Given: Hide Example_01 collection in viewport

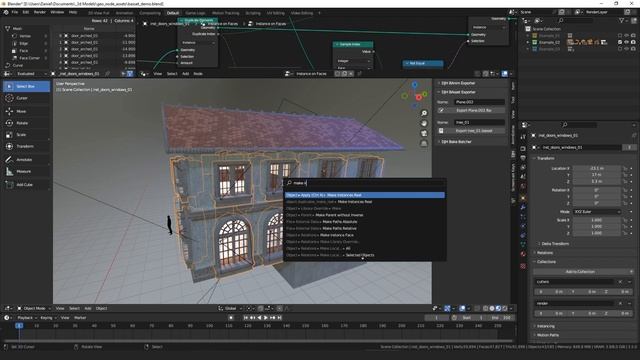Looking at the screenshot, I should pyautogui.click(x=627, y=36).
